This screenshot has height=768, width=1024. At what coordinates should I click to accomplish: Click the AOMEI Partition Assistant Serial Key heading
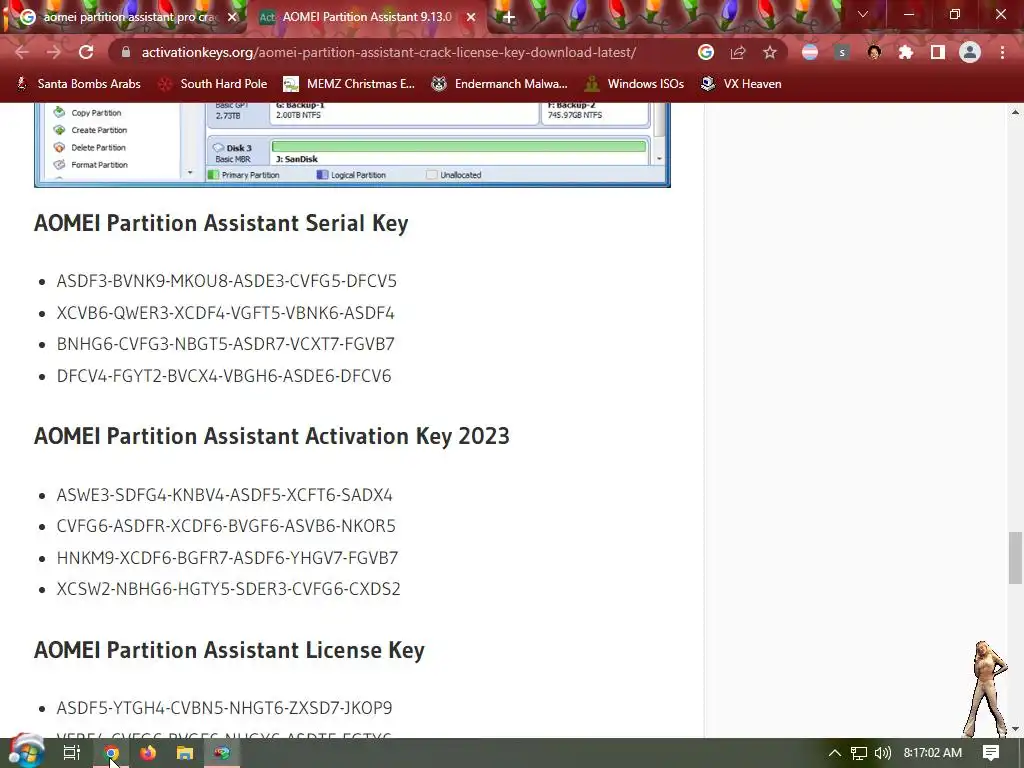coord(221,223)
